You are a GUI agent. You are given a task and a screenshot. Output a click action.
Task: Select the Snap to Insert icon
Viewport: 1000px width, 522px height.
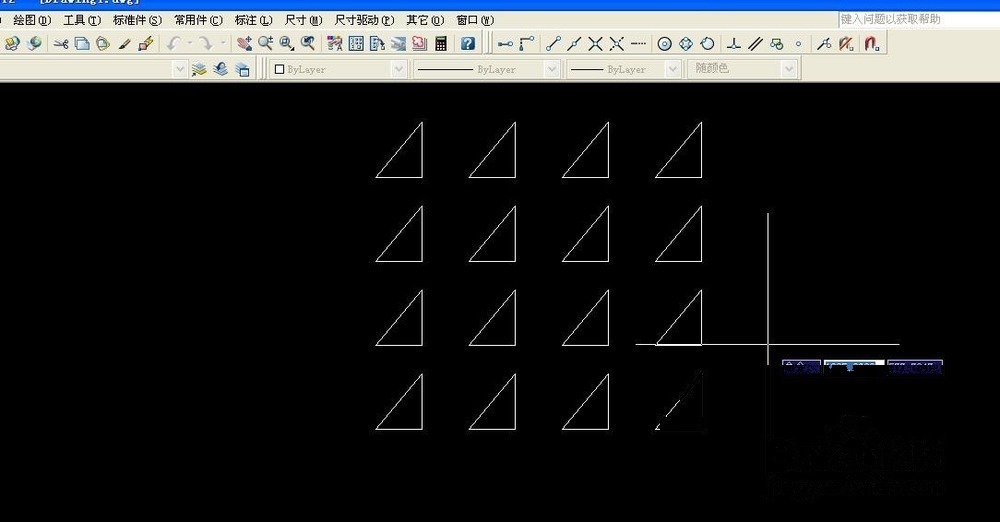point(777,44)
